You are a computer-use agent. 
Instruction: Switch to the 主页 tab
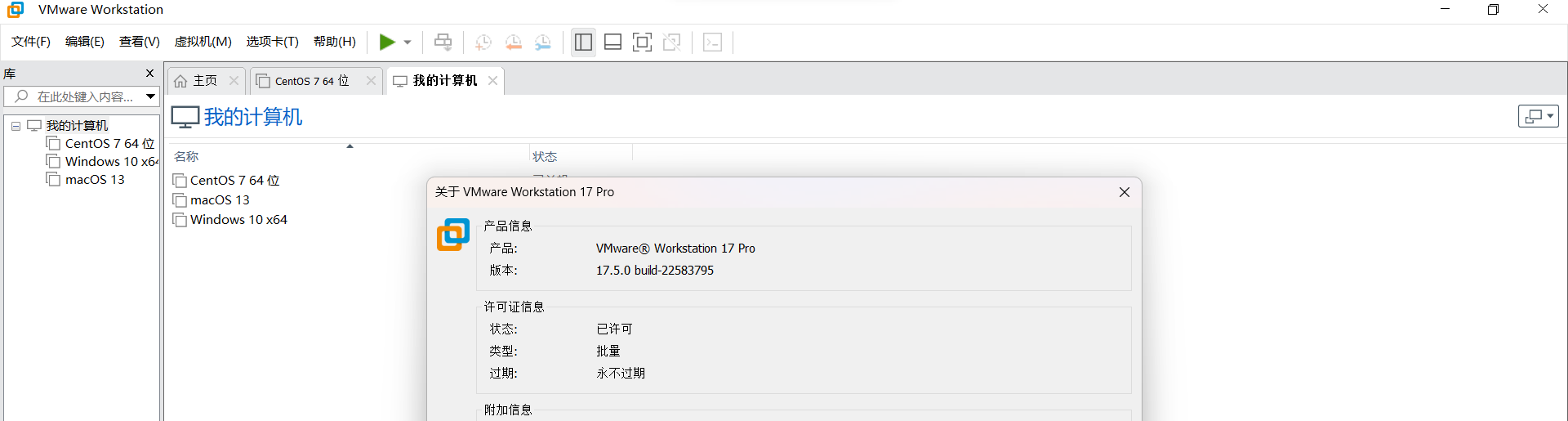(x=205, y=81)
